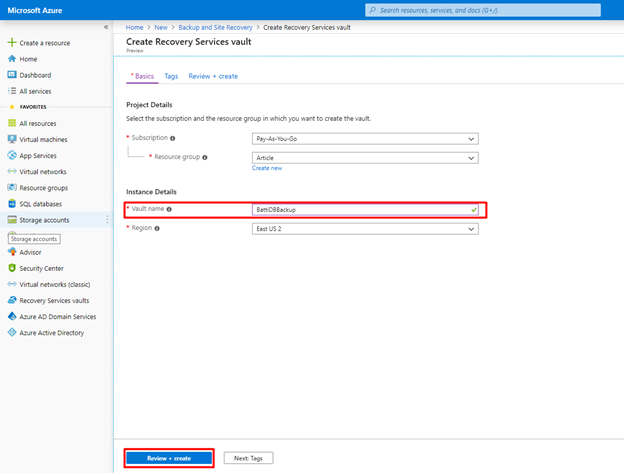Click the search magnifier icon in top bar
The height and width of the screenshot is (473, 624).
tap(372, 10)
